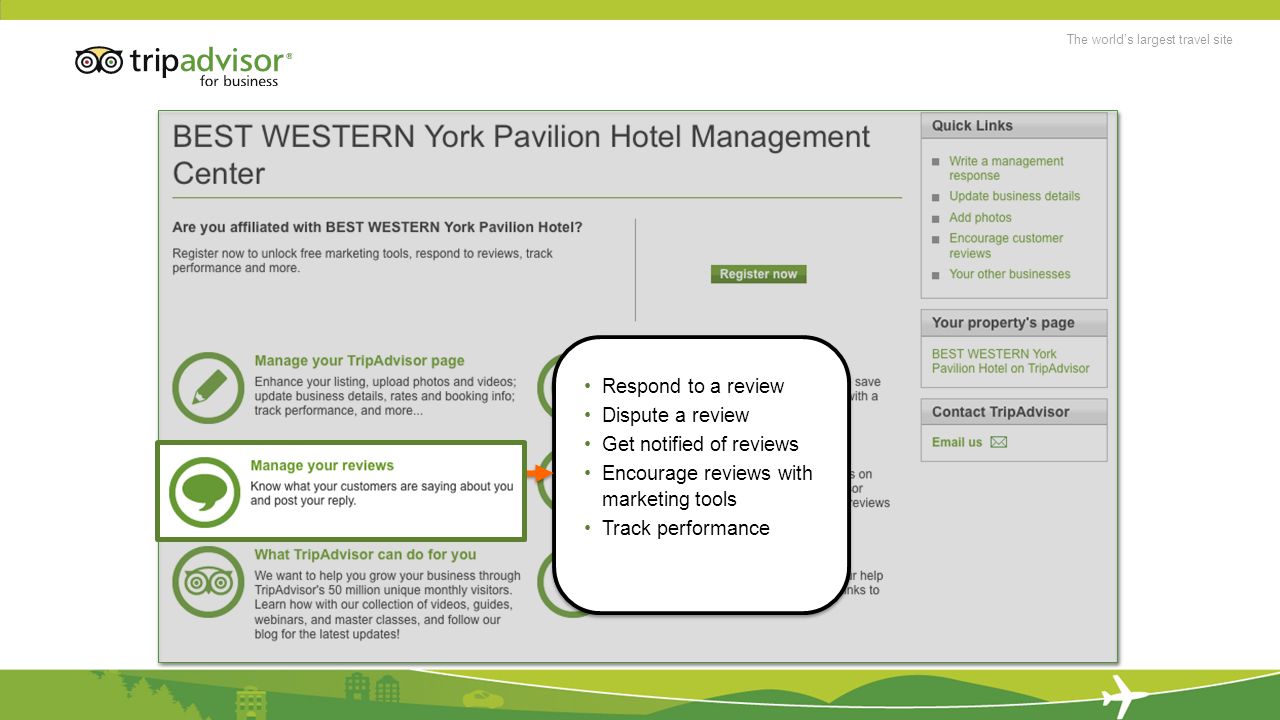Go to Your other businesses link
The image size is (1280, 720).
pos(1009,274)
